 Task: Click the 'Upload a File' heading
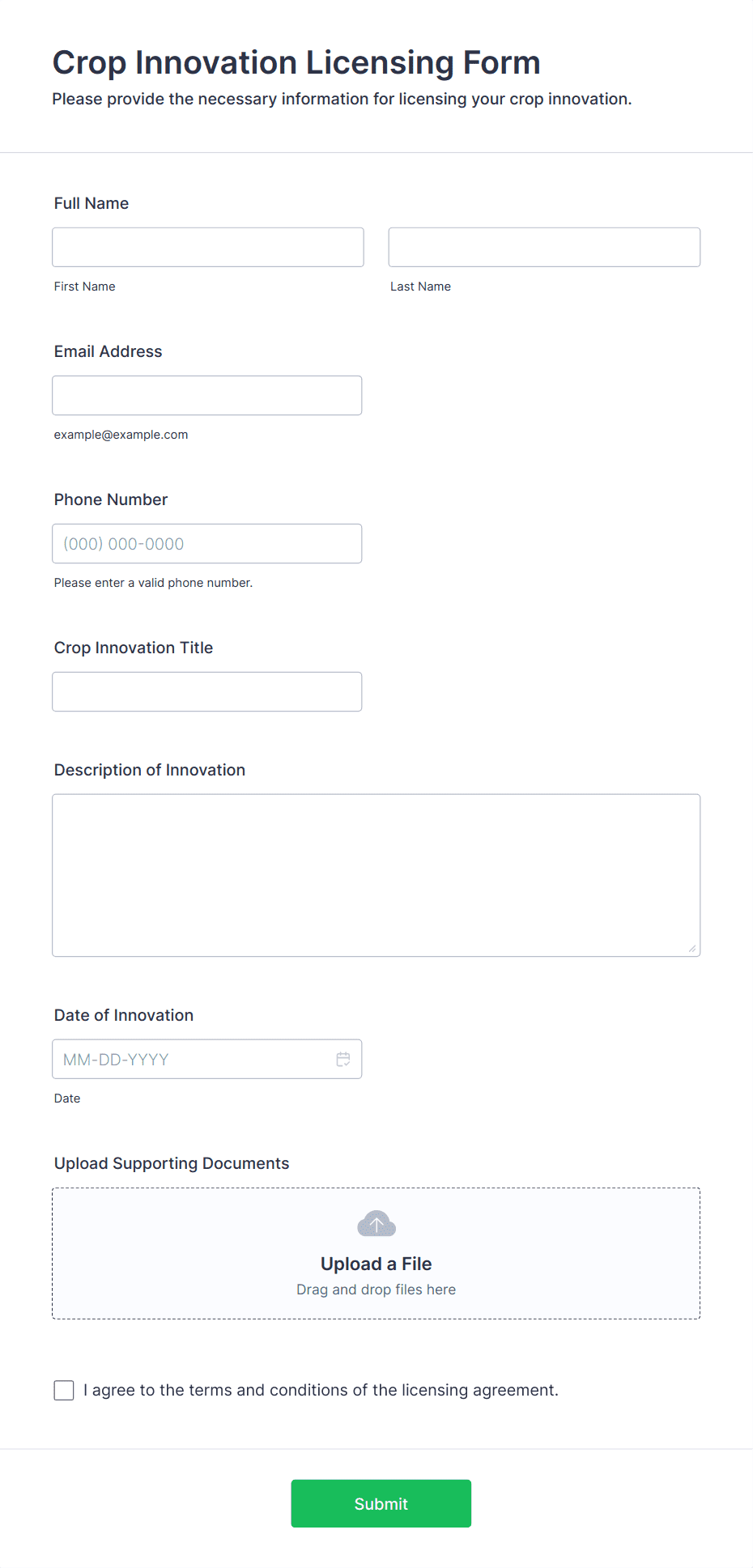click(x=376, y=1264)
